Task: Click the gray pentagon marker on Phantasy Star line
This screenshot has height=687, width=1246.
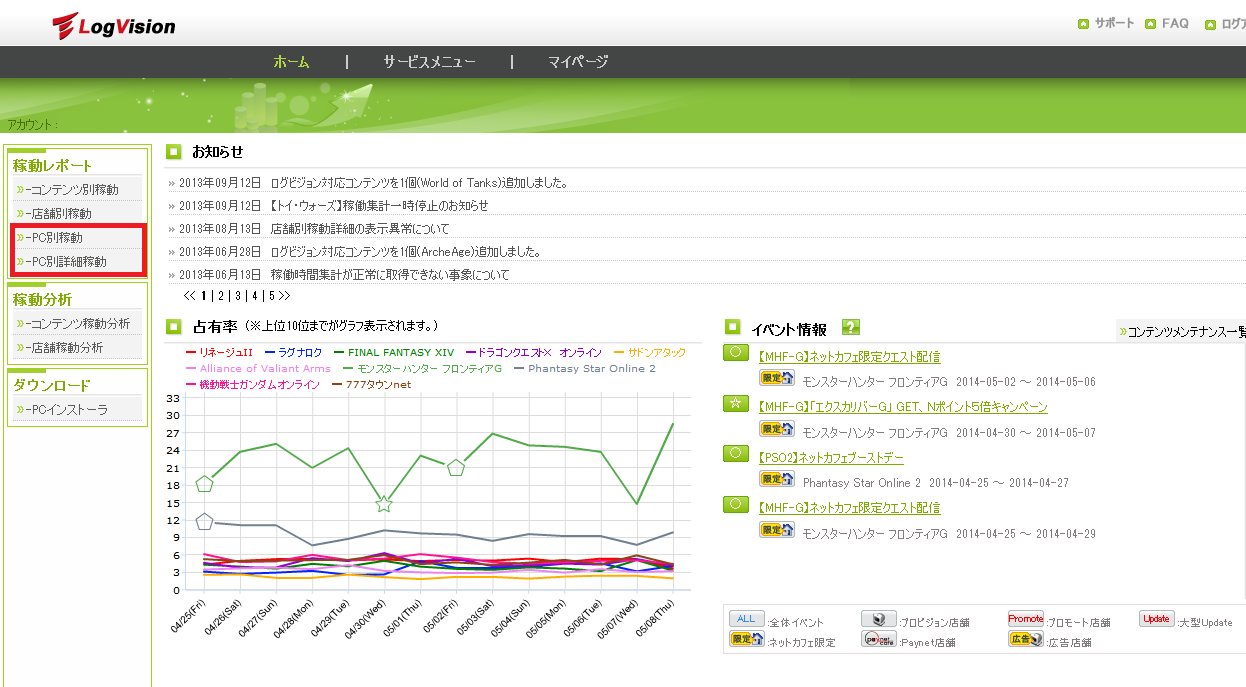Action: tap(205, 521)
